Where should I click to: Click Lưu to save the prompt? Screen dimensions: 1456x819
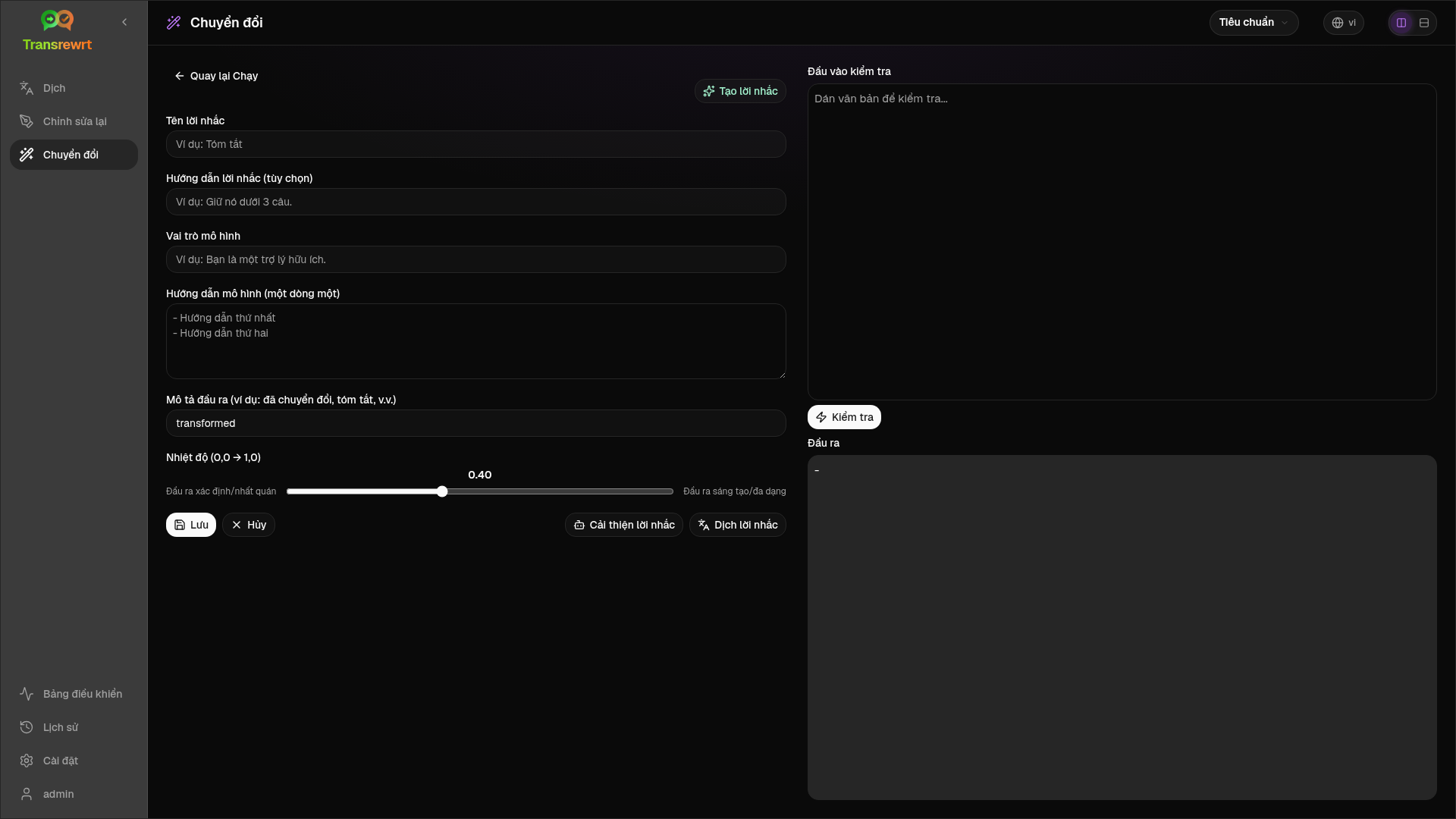[191, 525]
